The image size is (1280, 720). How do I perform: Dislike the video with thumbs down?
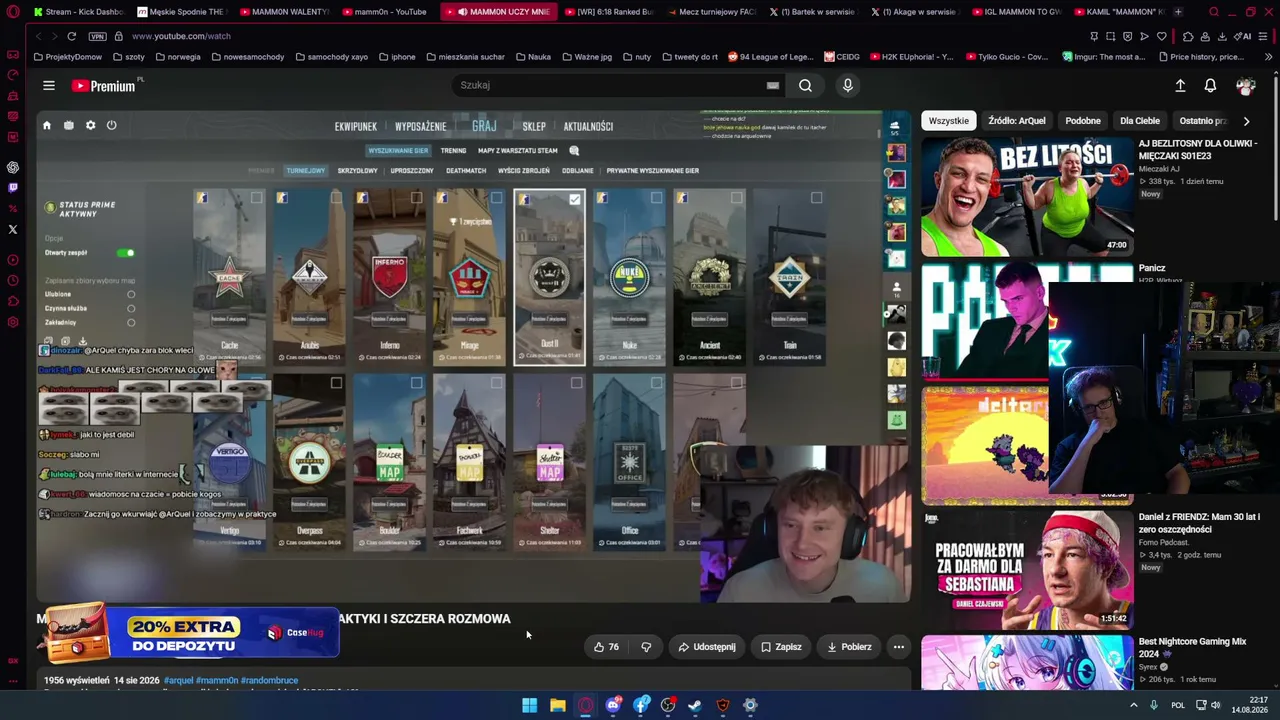coord(646,647)
